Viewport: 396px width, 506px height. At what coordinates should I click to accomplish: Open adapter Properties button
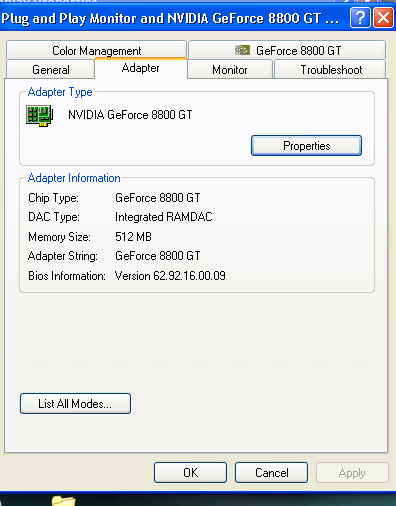tap(306, 145)
